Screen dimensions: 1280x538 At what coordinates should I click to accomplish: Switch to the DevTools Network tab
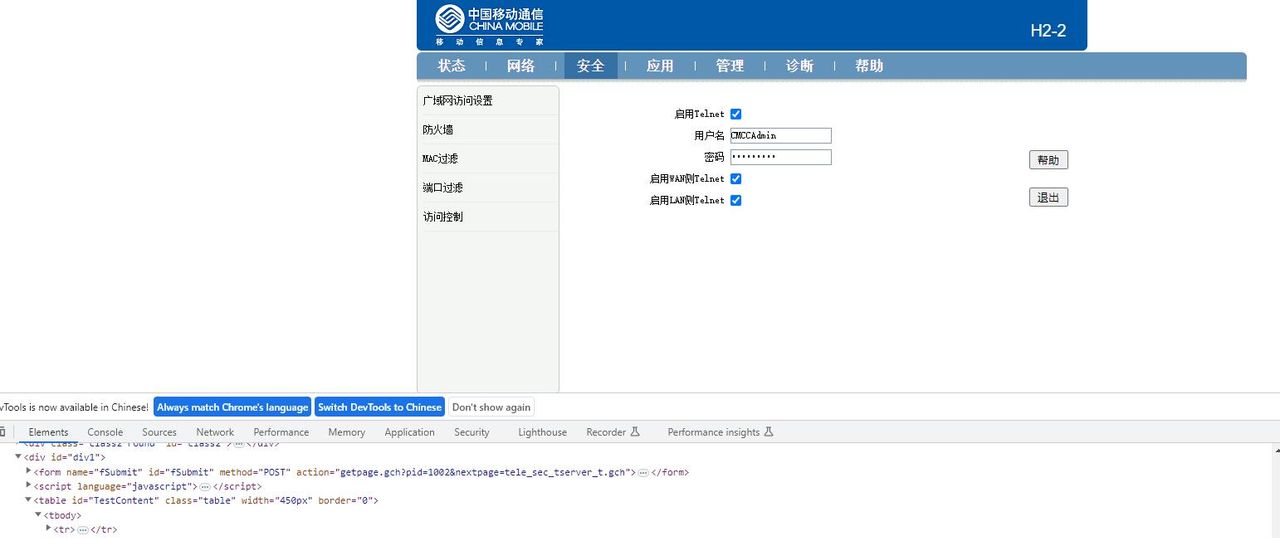point(215,432)
